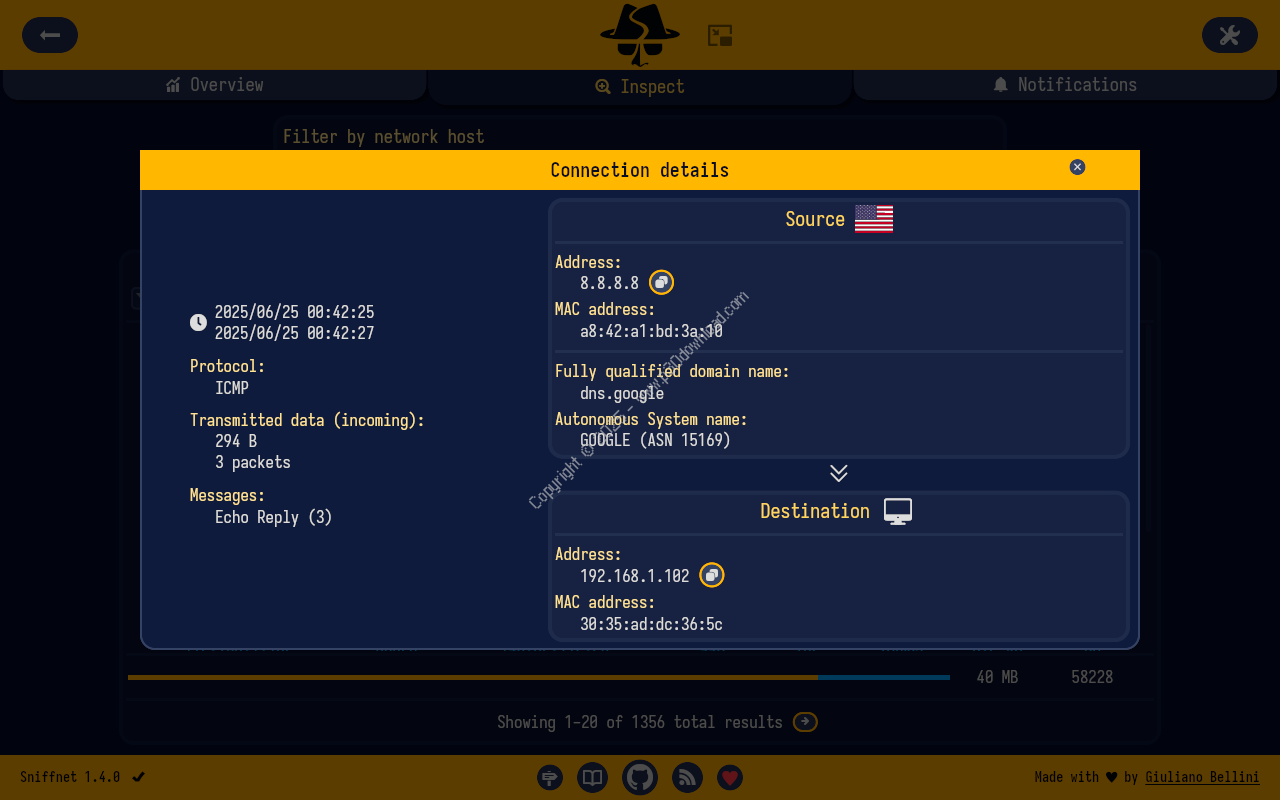
Task: Open the news RSS feed icon
Action: click(x=687, y=777)
